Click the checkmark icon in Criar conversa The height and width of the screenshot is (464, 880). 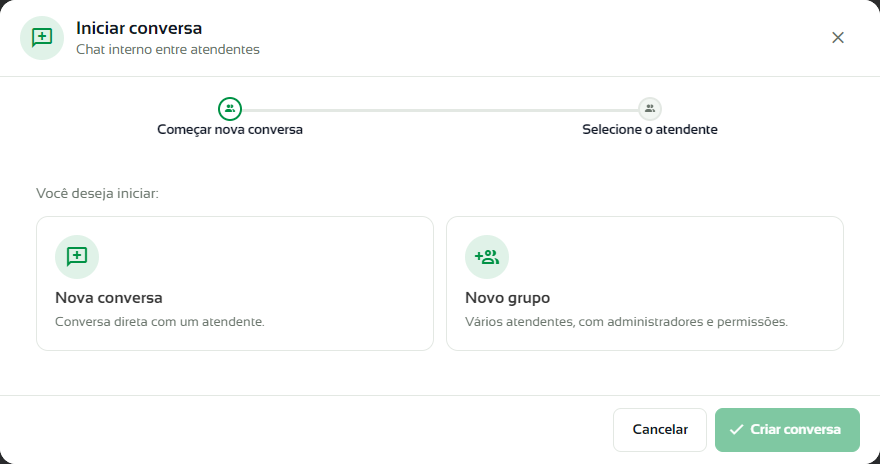click(736, 430)
